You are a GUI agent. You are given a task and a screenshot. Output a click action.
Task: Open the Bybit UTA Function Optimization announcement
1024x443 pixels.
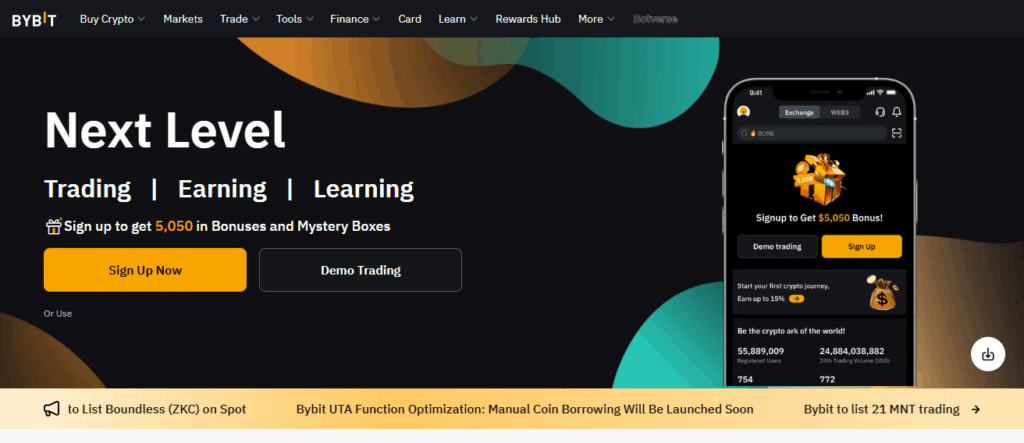pos(524,409)
